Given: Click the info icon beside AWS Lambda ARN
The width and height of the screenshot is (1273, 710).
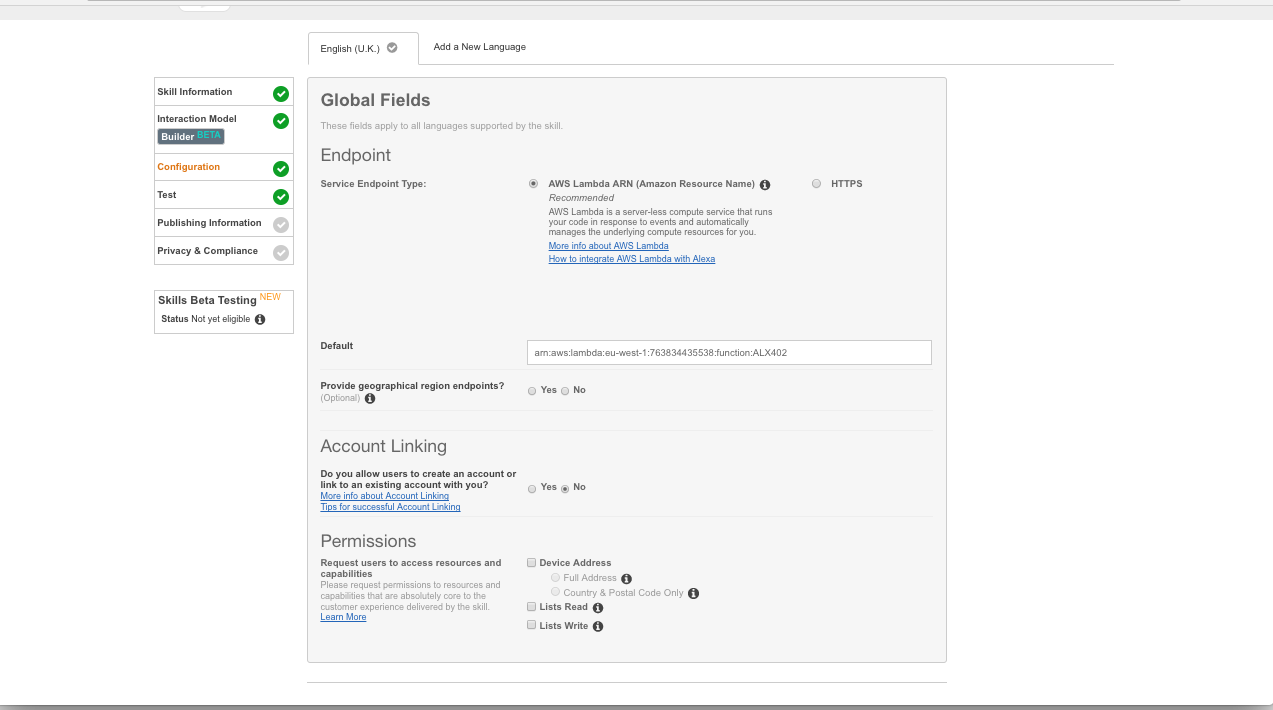Looking at the screenshot, I should 765,184.
